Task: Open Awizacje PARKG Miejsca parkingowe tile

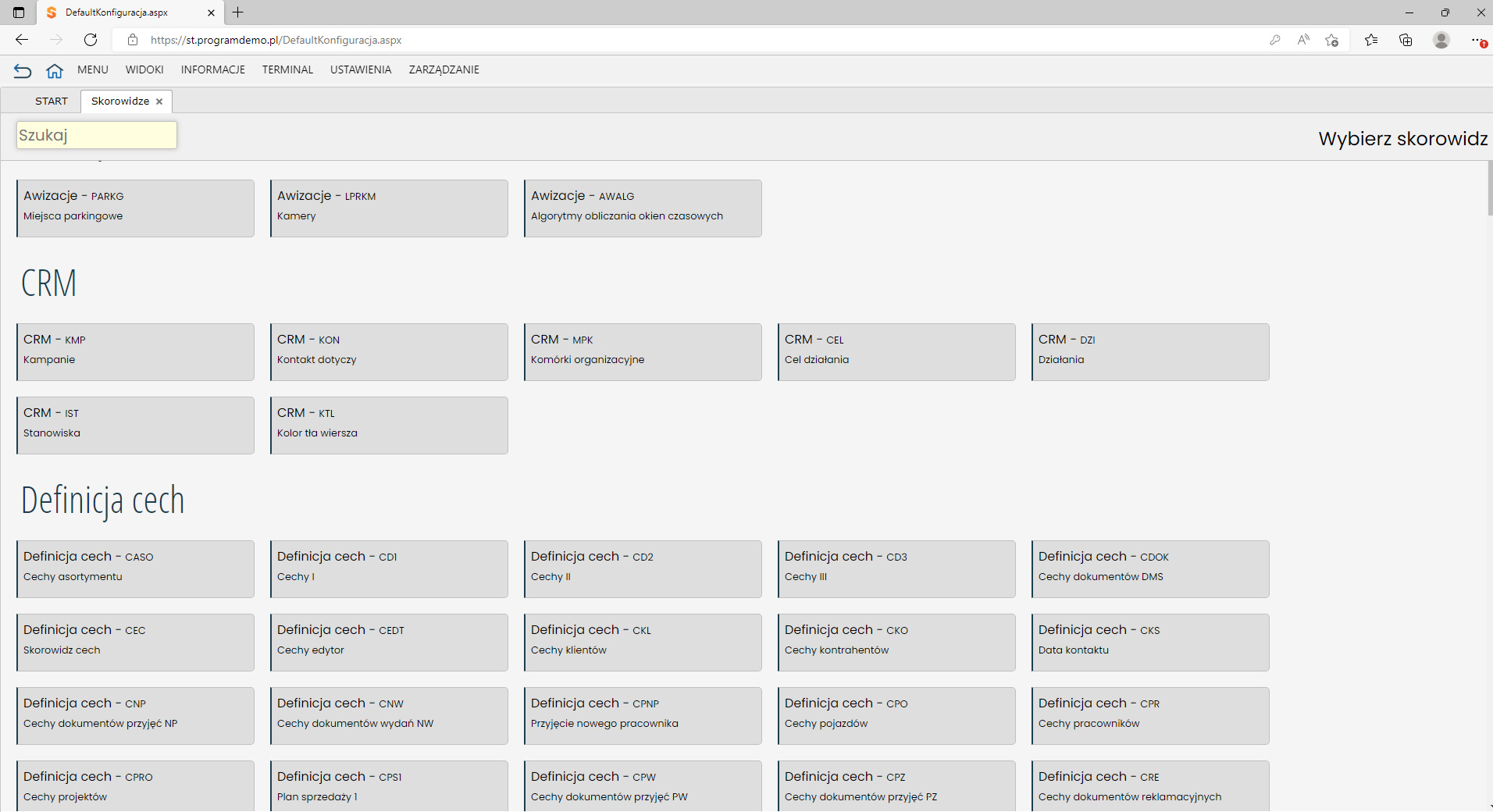Action: click(x=135, y=208)
